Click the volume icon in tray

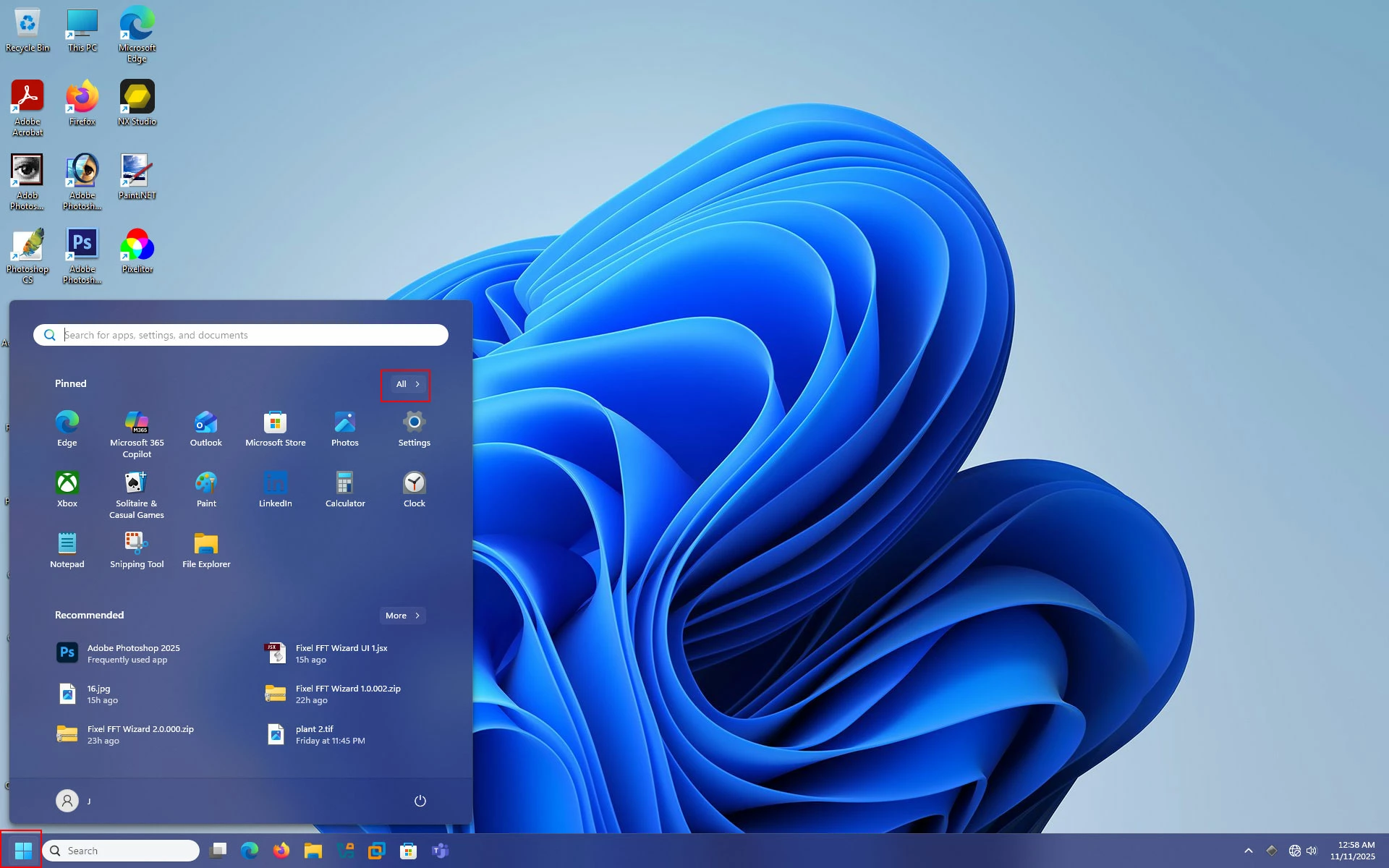1312,851
